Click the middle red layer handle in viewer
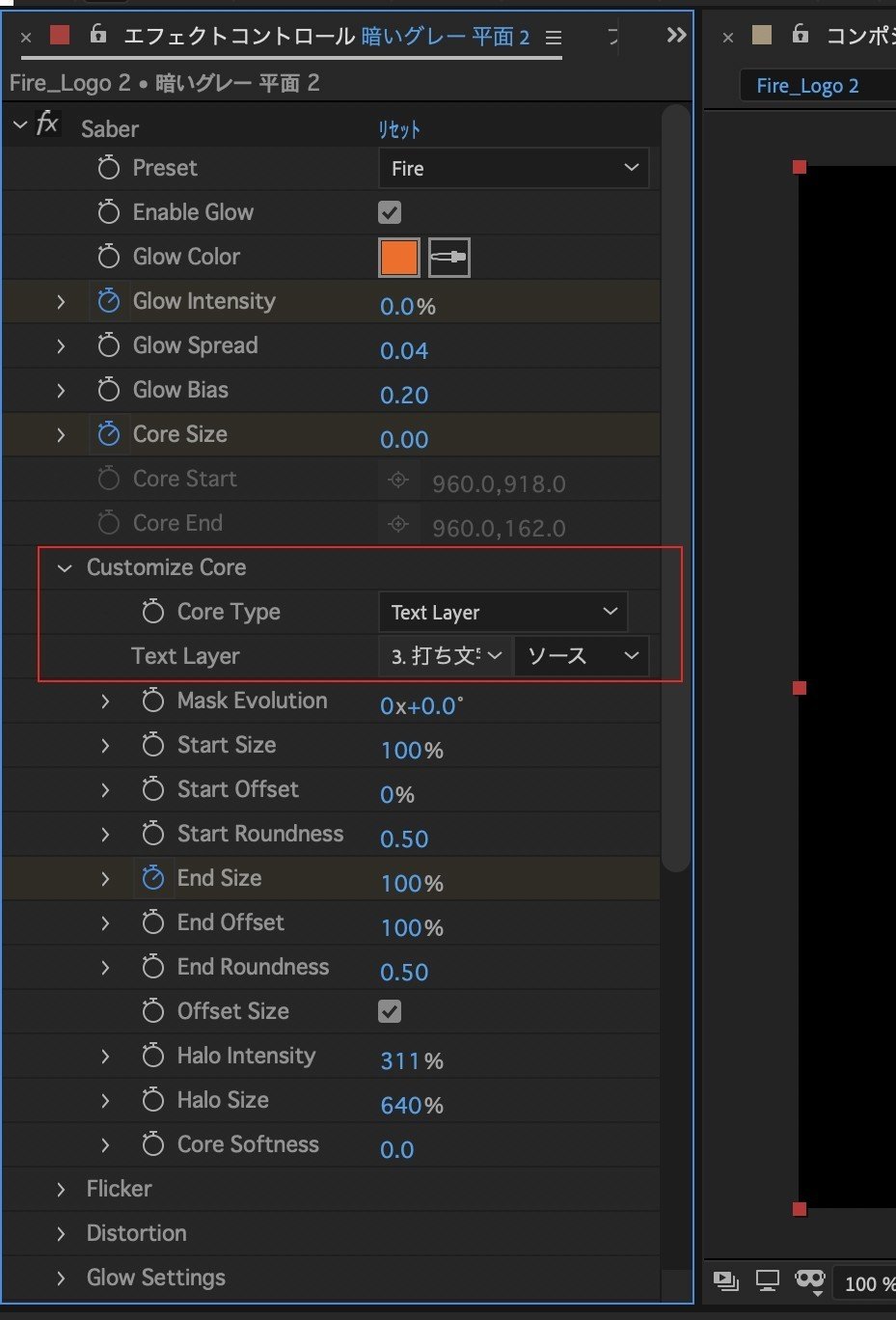Viewport: 896px width, 1320px height. [800, 688]
